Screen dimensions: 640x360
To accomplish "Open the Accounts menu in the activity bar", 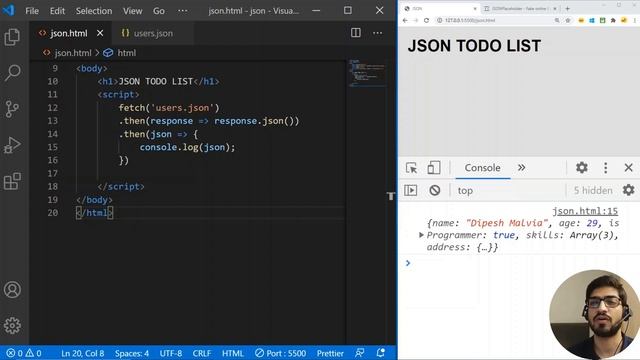I will click(x=12, y=289).
